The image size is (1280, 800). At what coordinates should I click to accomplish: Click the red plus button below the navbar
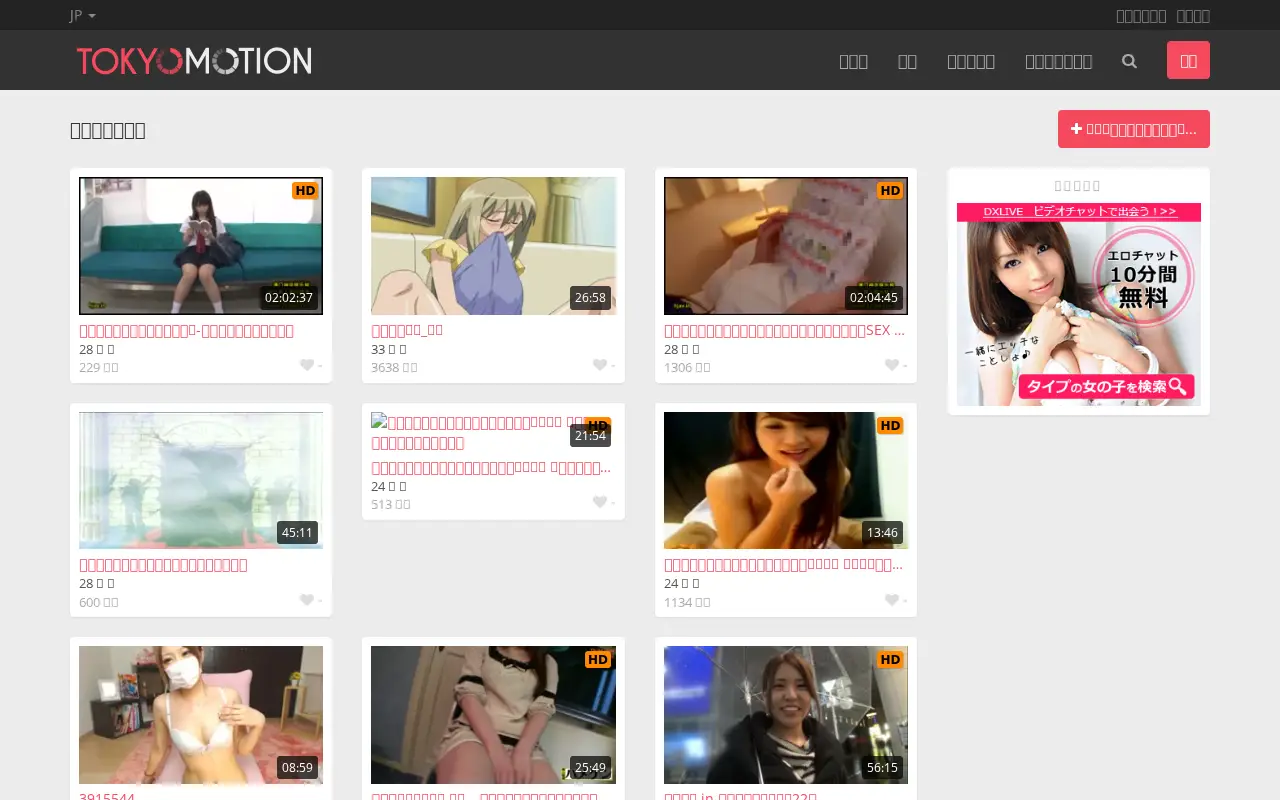[1134, 129]
